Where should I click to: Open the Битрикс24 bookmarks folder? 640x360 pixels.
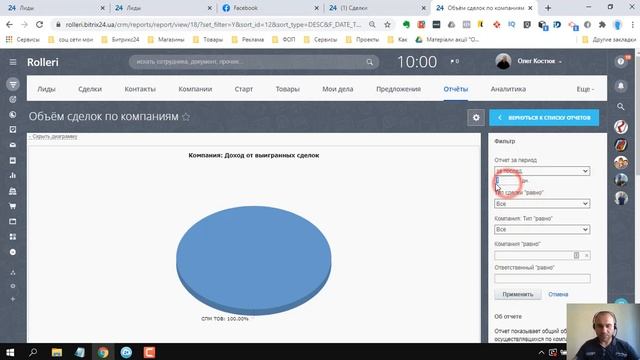tap(120, 40)
